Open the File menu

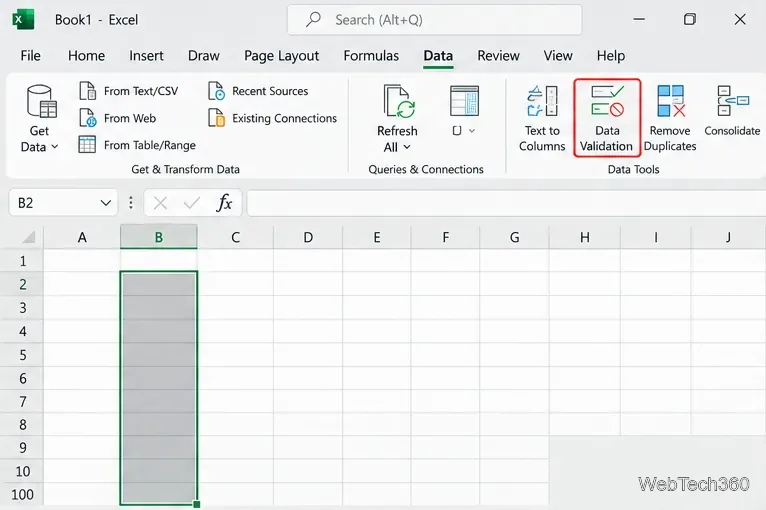tap(30, 56)
